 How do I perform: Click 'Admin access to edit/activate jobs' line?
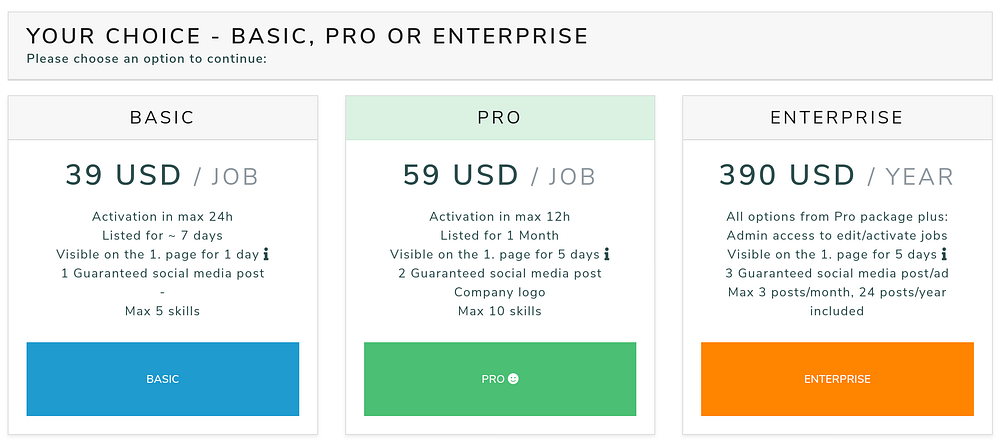coord(837,235)
